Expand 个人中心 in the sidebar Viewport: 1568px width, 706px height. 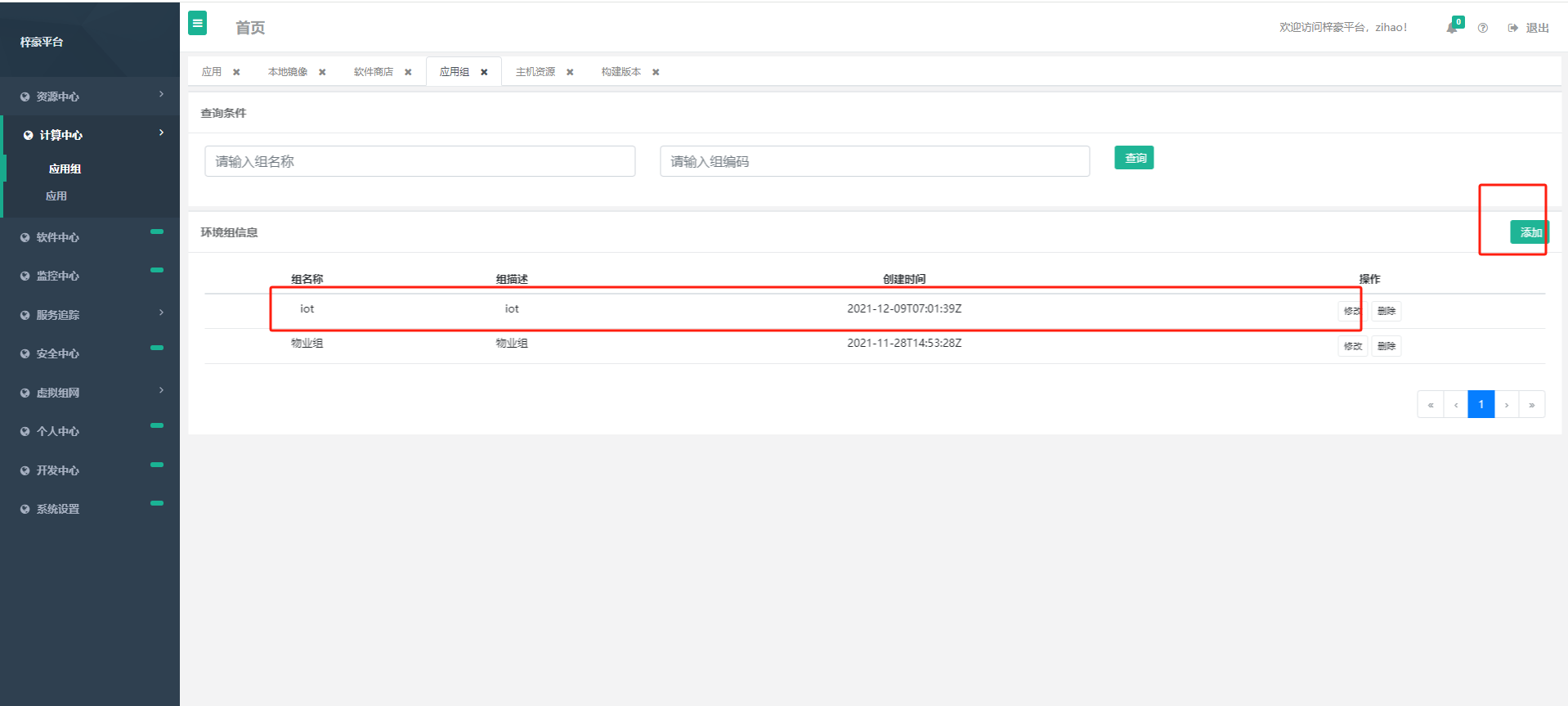click(90, 431)
